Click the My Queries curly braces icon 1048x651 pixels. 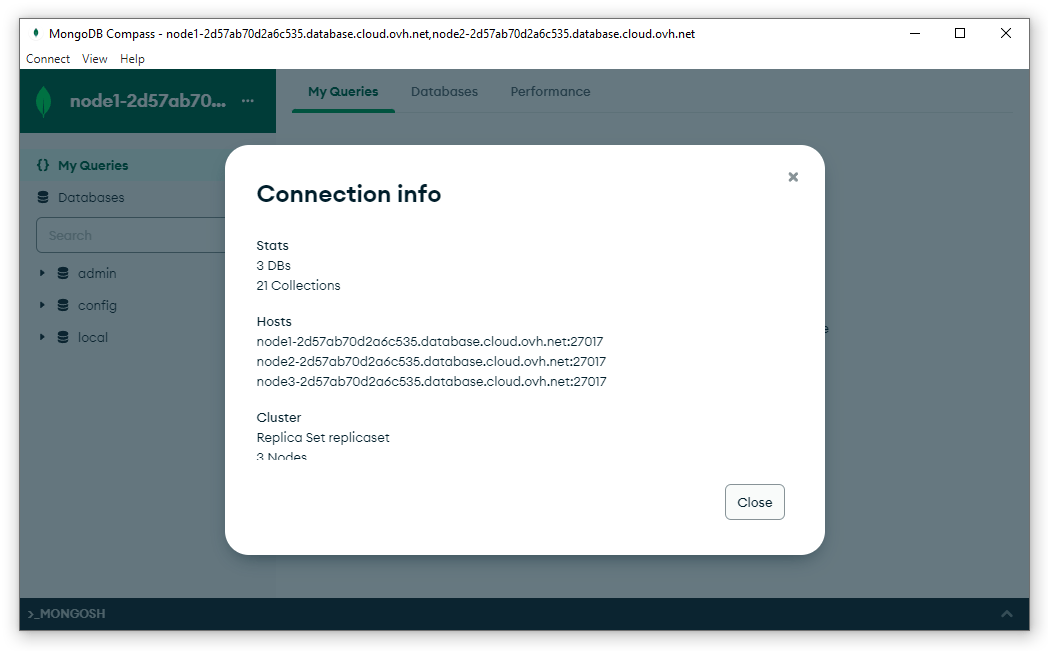(42, 165)
